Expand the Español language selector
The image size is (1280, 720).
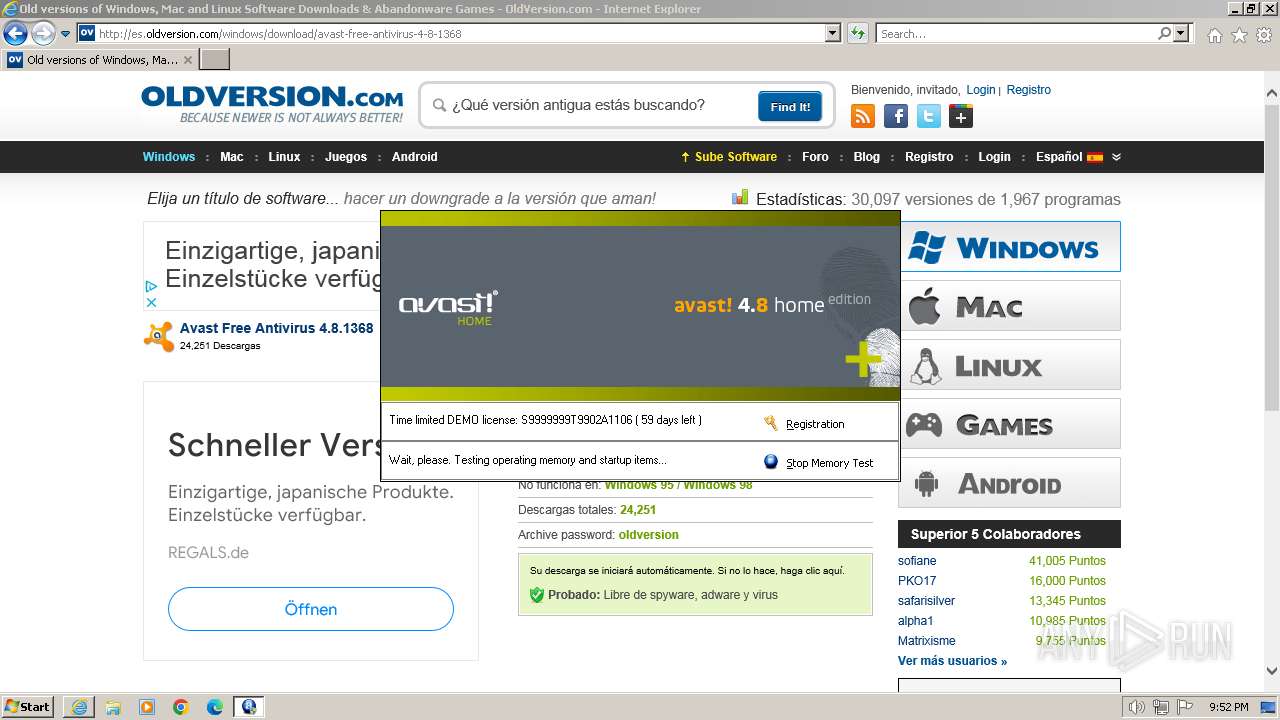(x=1078, y=157)
